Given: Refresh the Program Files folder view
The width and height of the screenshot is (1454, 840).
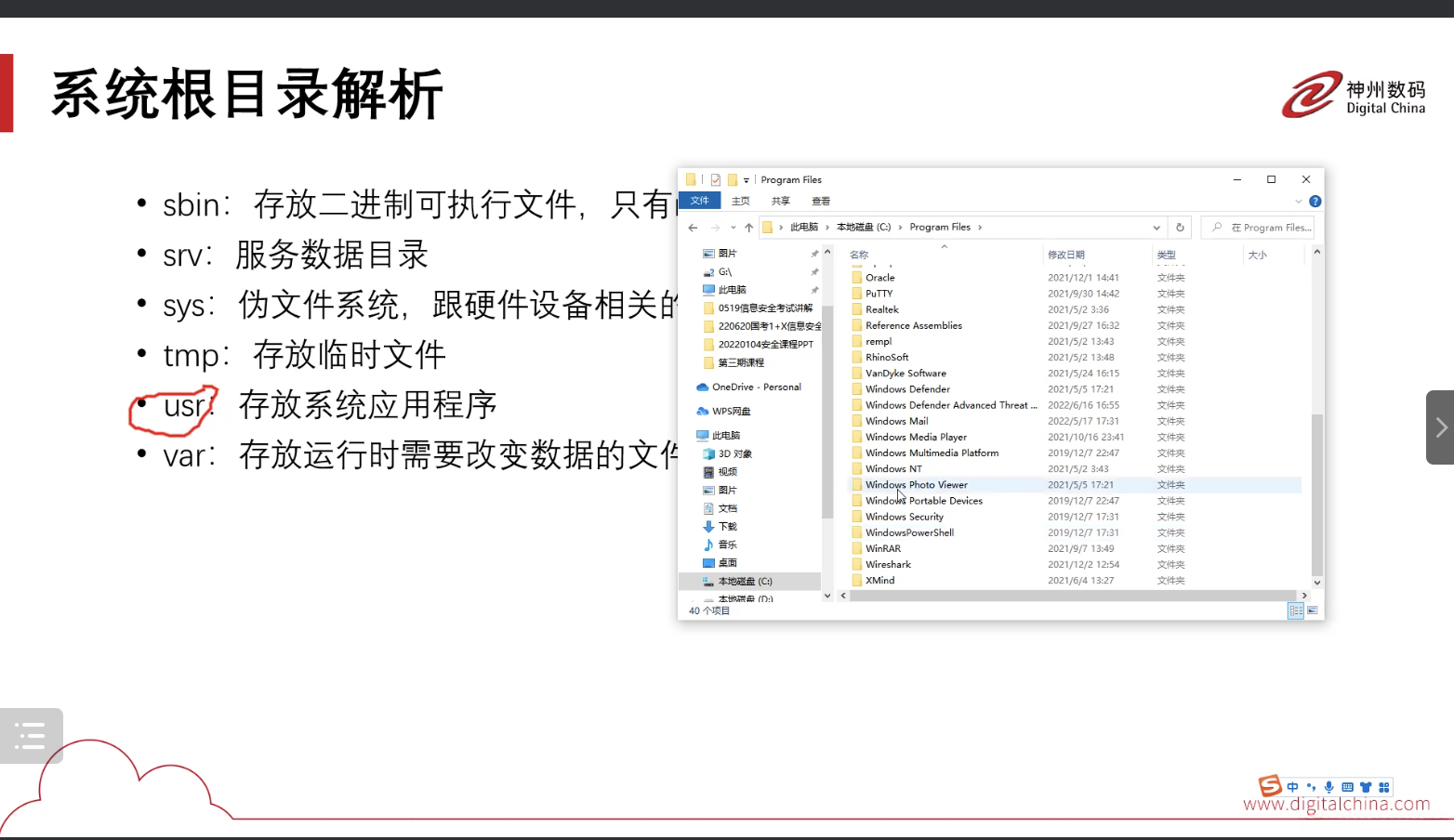Looking at the screenshot, I should pyautogui.click(x=1180, y=228).
